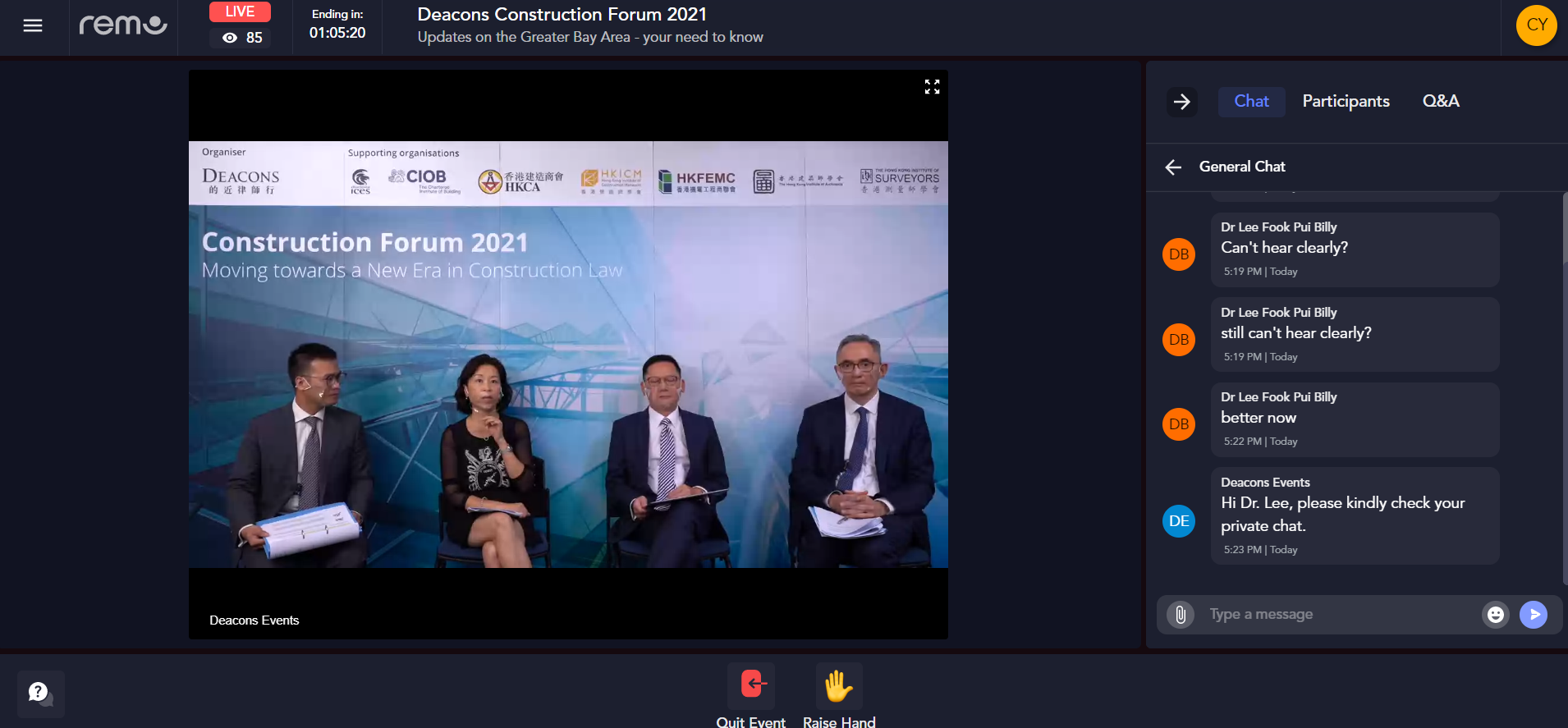Click the LIVE badge
The height and width of the screenshot is (728, 1568).
tap(240, 11)
